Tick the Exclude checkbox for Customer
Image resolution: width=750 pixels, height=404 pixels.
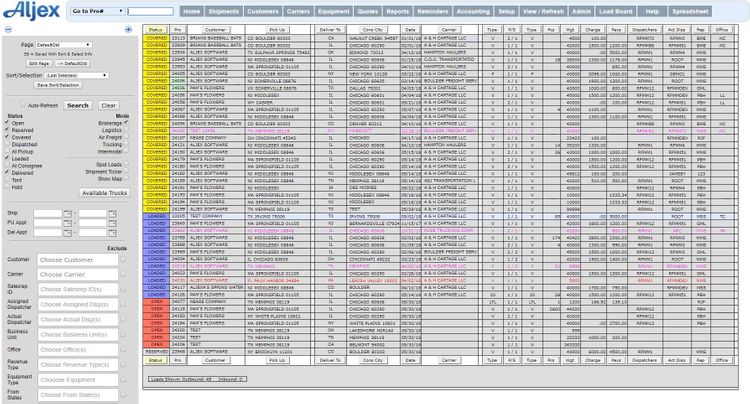(123, 260)
